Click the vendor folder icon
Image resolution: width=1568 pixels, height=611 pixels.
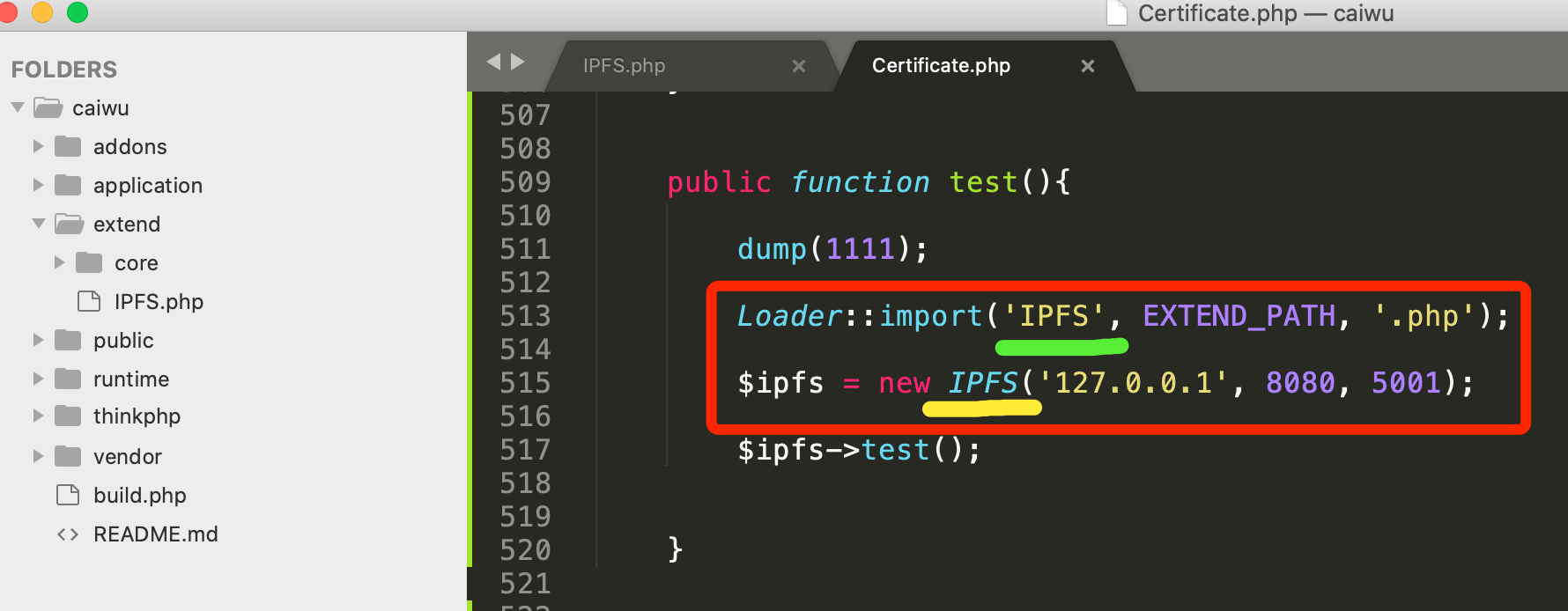(x=68, y=456)
